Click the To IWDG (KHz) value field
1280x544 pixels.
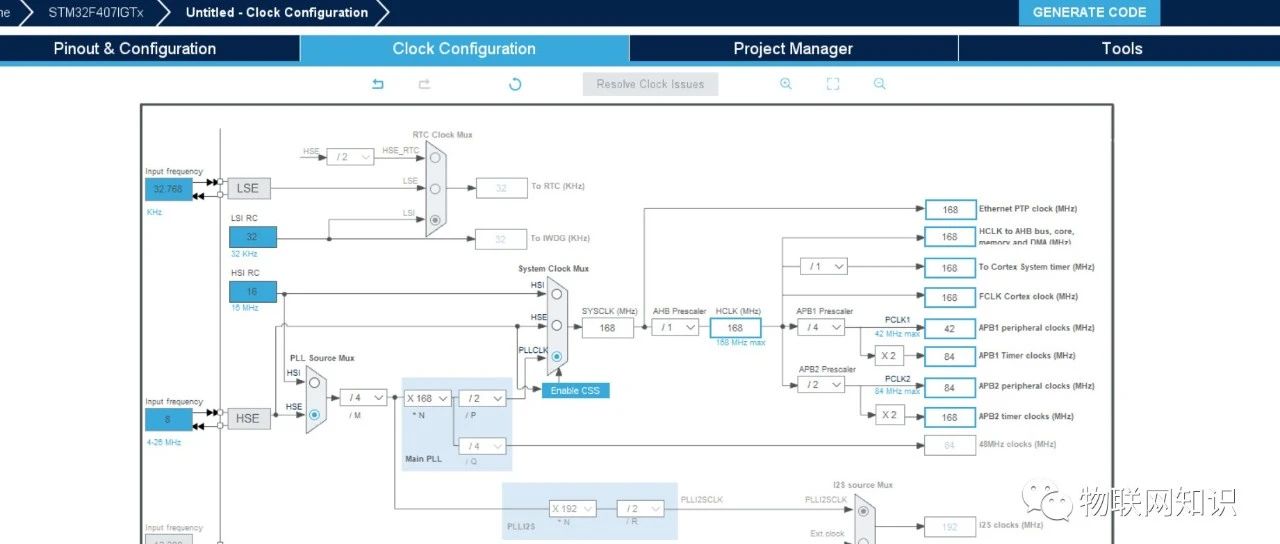501,239
